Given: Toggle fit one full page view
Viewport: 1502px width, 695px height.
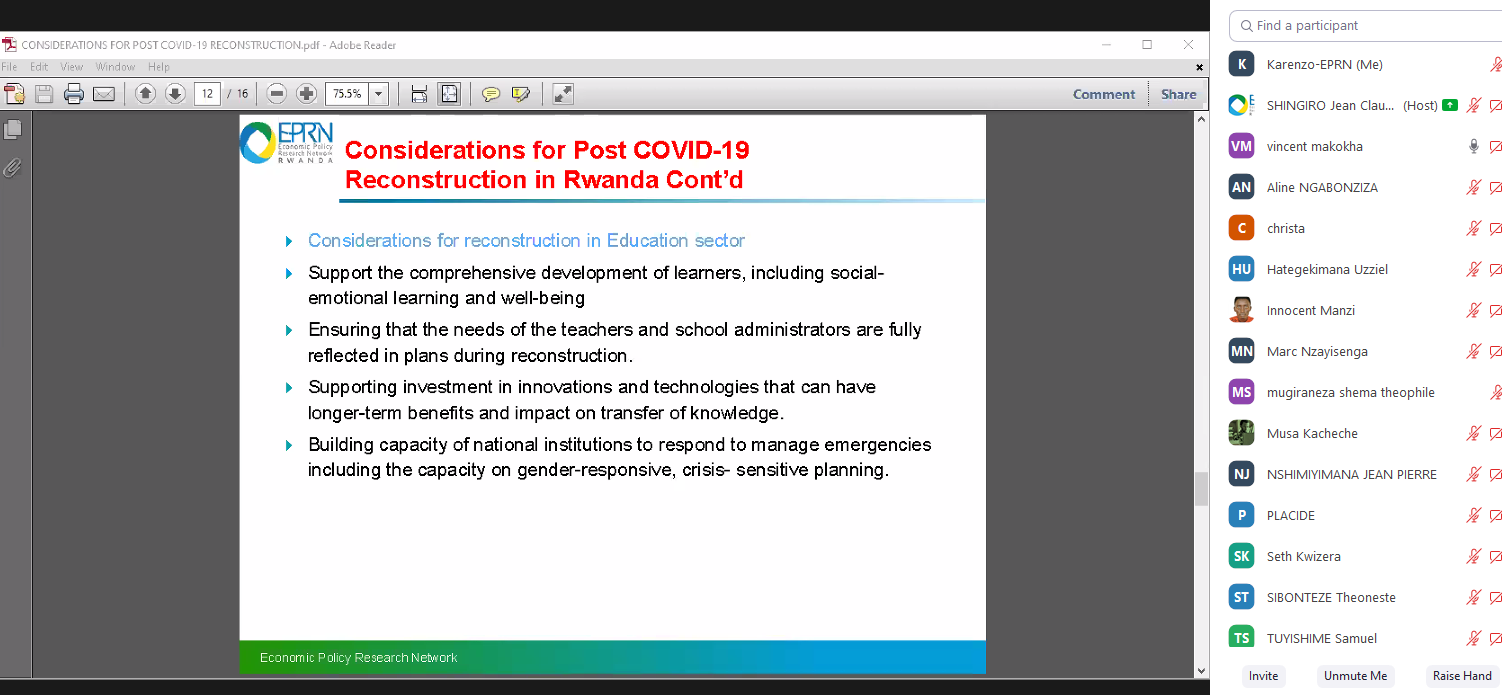Looking at the screenshot, I should (450, 94).
